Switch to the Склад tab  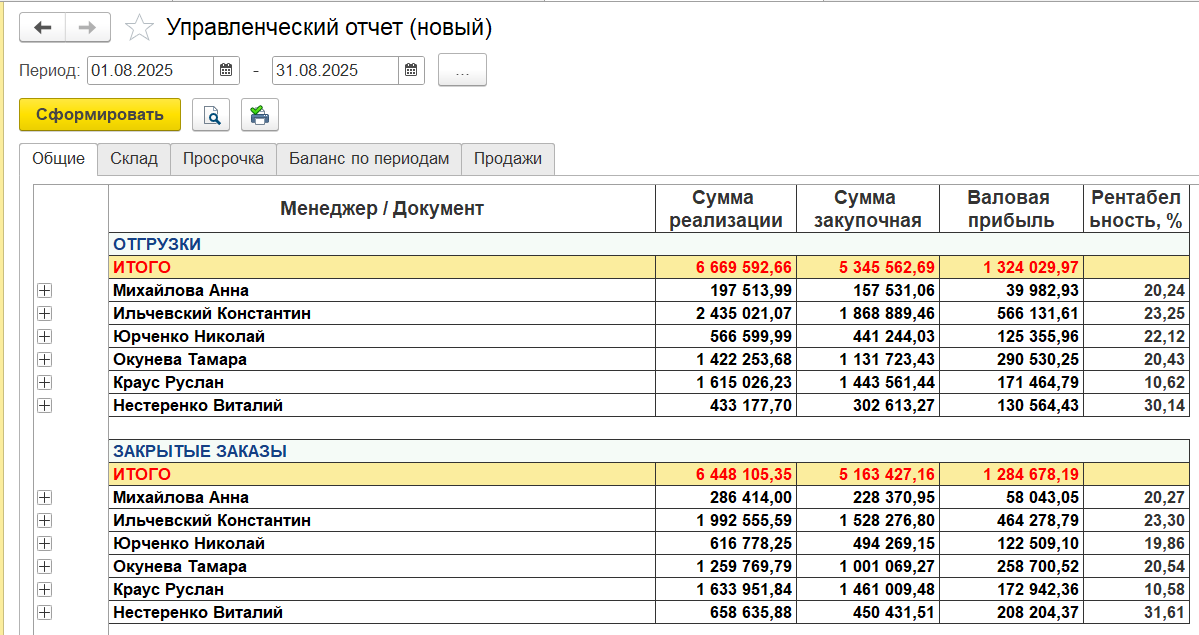click(134, 159)
